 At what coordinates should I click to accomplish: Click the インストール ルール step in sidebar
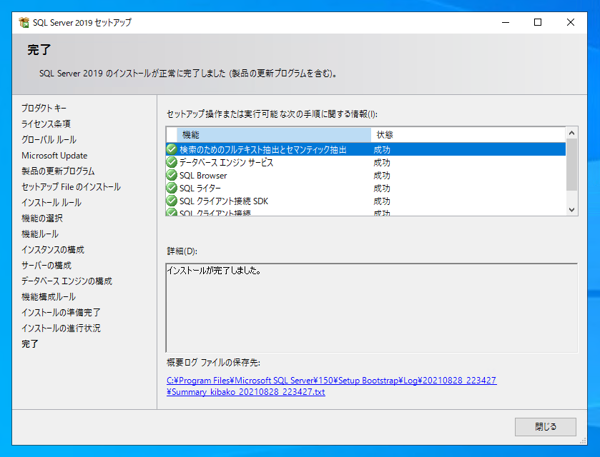pos(51,202)
